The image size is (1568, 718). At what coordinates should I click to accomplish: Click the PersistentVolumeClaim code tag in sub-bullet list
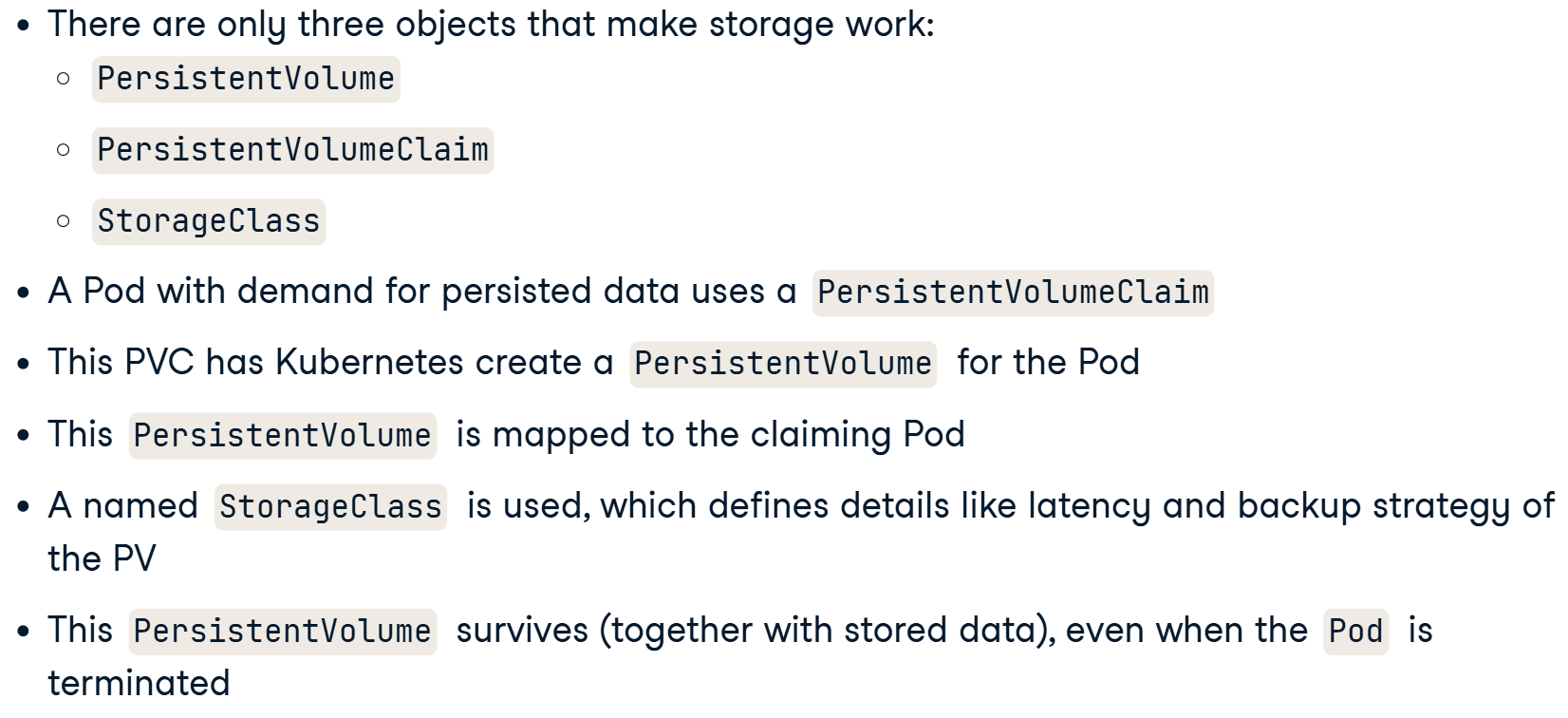[x=292, y=150]
